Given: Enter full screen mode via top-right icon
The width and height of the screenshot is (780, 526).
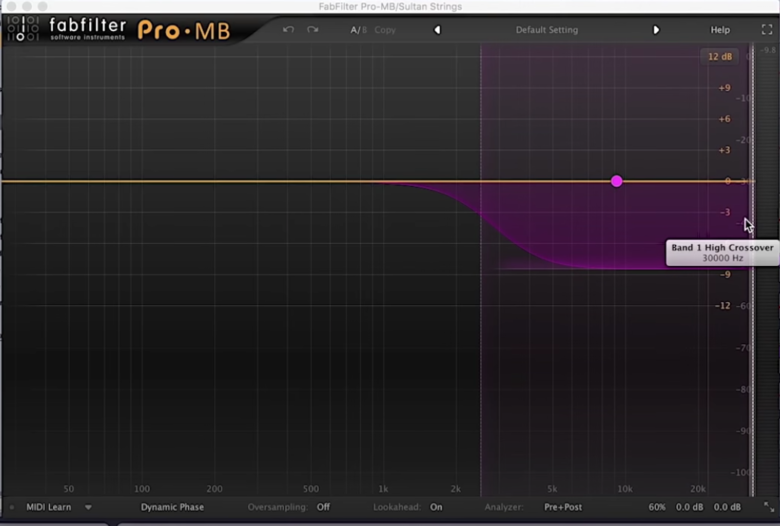Looking at the screenshot, I should pos(767,30).
